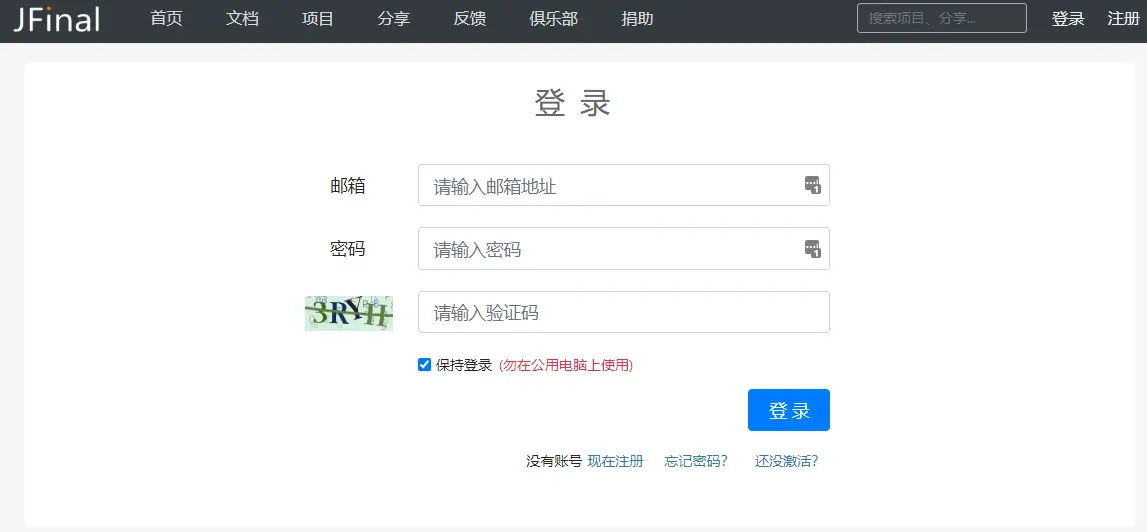The image size is (1147, 532).
Task: Follow the 现在注册 link
Action: click(x=615, y=461)
